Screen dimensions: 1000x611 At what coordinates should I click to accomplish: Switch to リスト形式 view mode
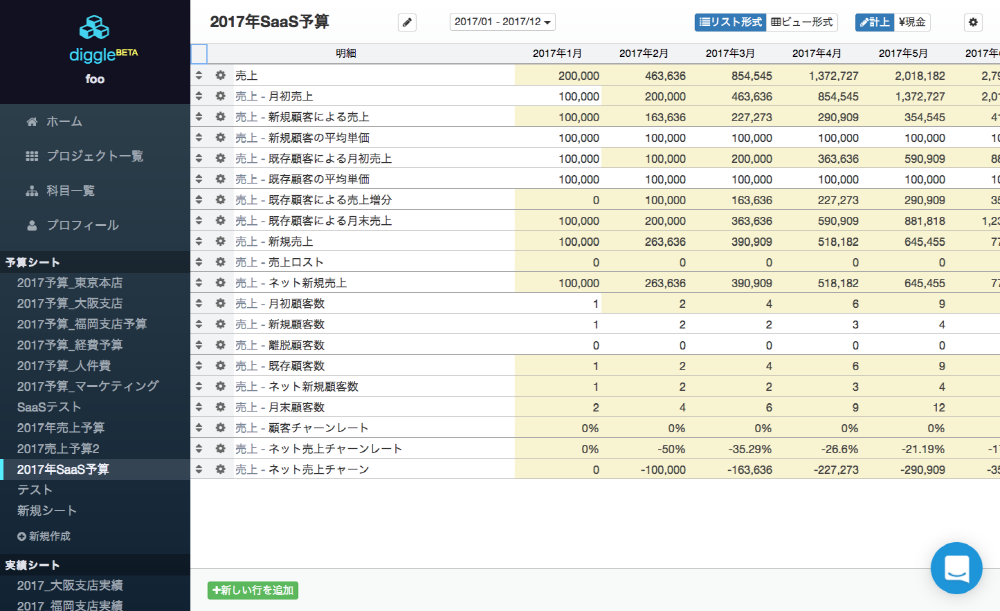pos(730,22)
